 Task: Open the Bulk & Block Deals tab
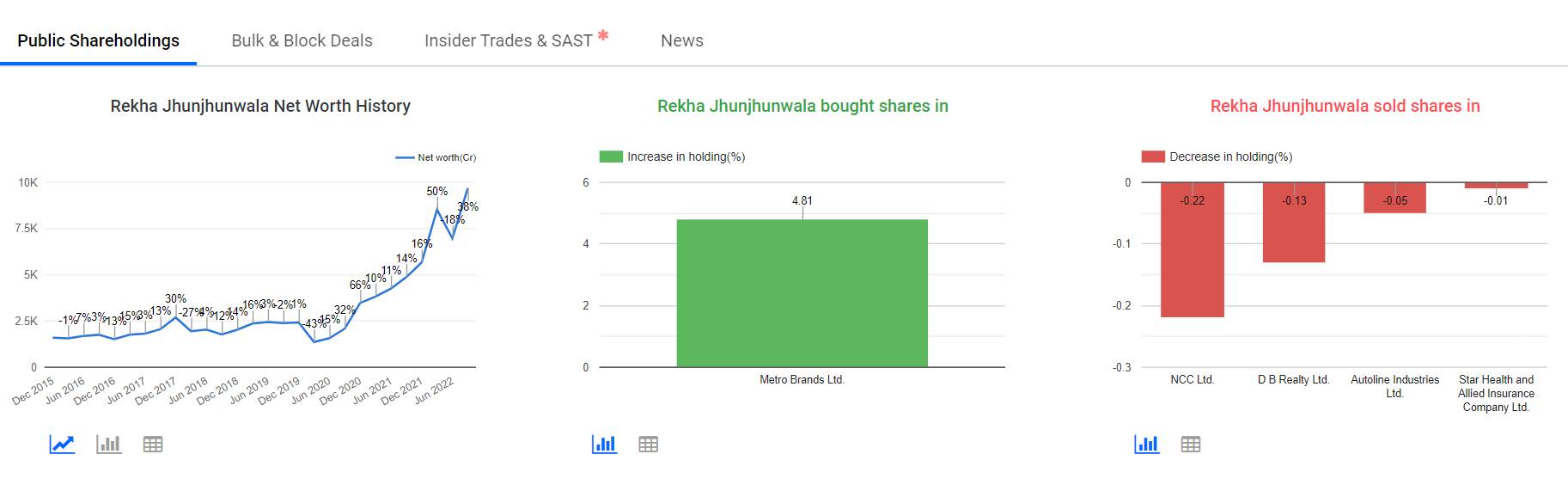302,40
